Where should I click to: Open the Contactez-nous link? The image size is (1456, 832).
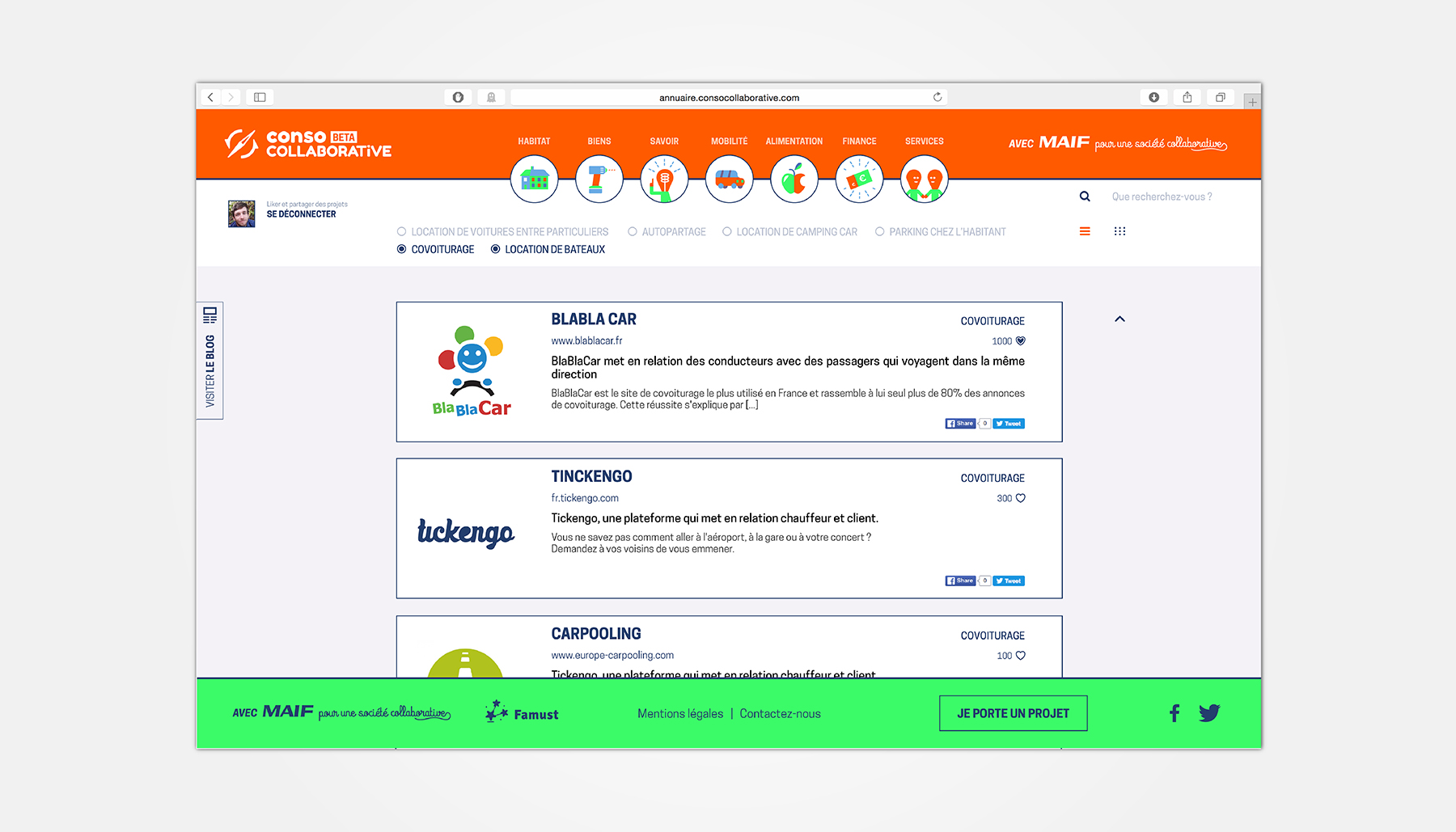pyautogui.click(x=780, y=714)
